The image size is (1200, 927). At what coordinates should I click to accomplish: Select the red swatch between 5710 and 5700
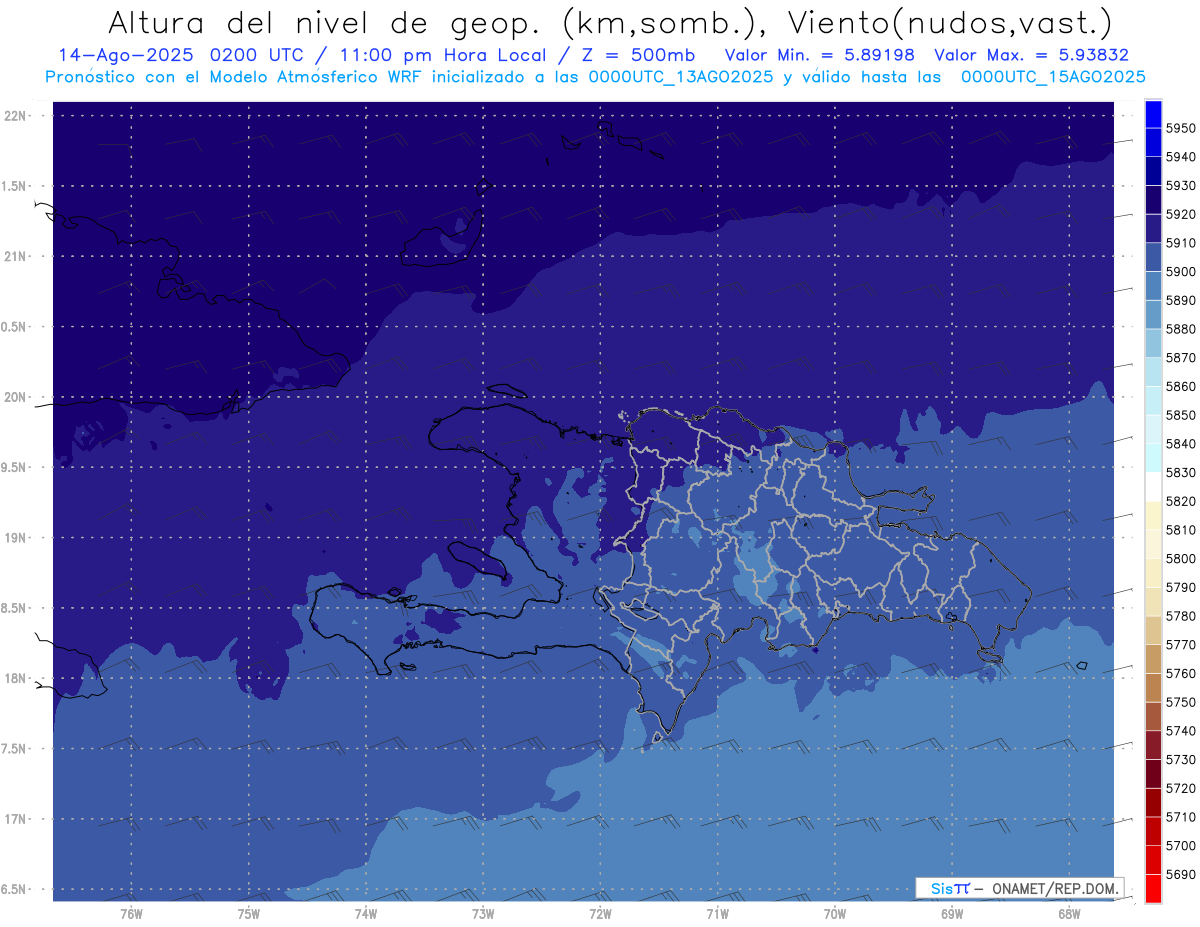coord(1153,832)
